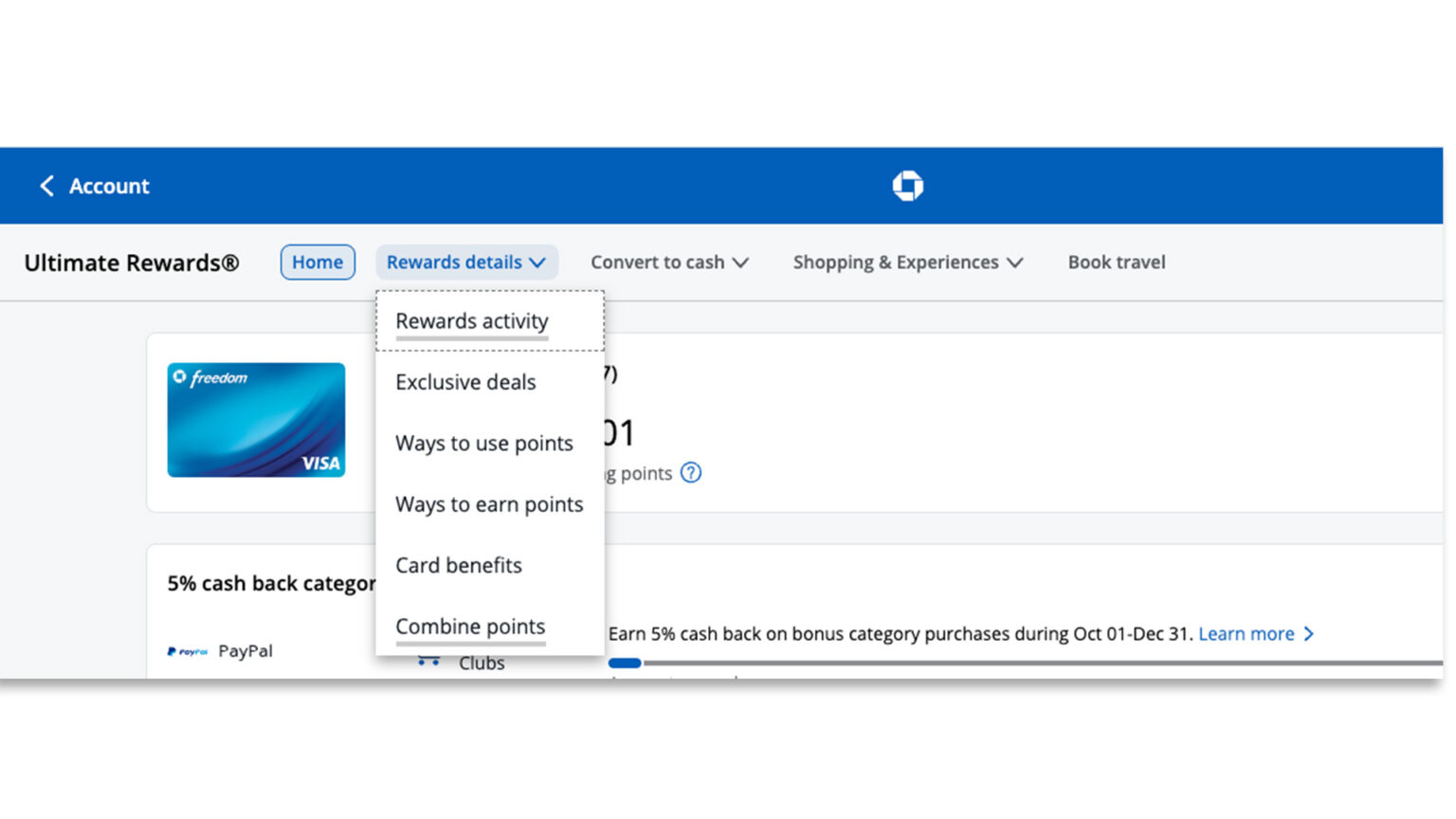Click the chevron icon after Learn more
The width and height of the screenshot is (1456, 819).
1309,633
